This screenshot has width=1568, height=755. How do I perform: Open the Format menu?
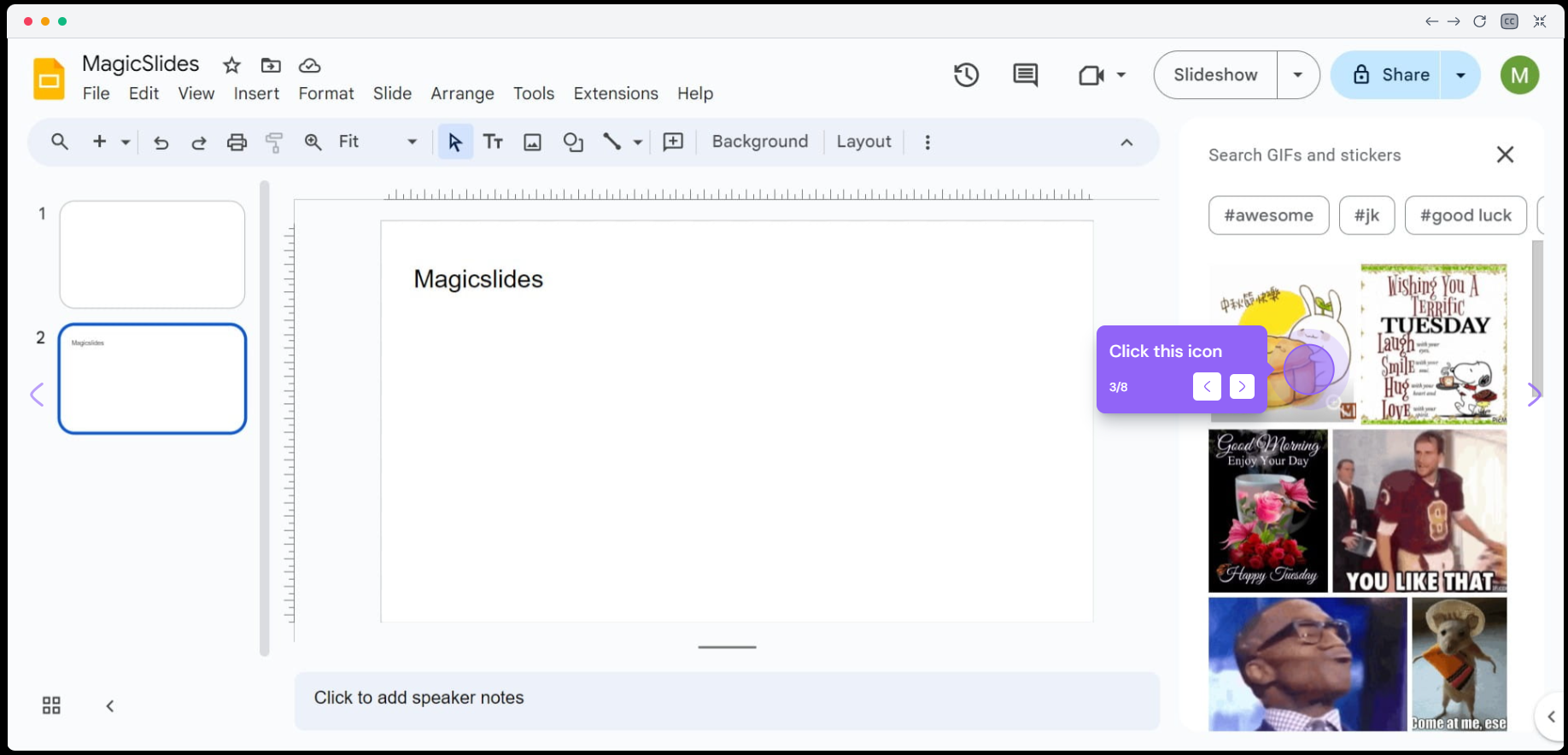[326, 93]
